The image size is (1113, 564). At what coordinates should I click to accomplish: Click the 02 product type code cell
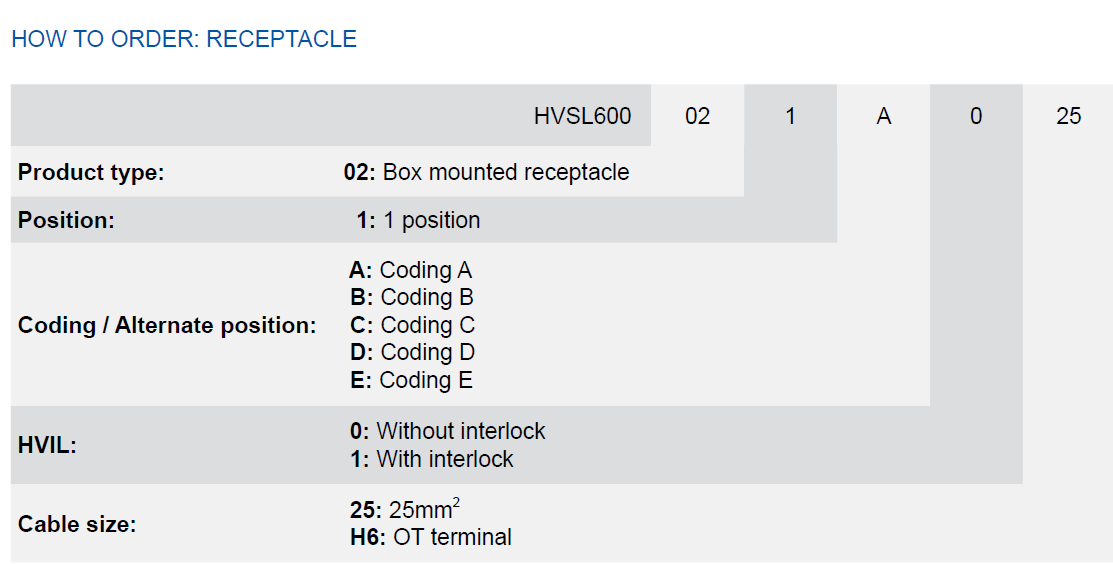pos(697,116)
